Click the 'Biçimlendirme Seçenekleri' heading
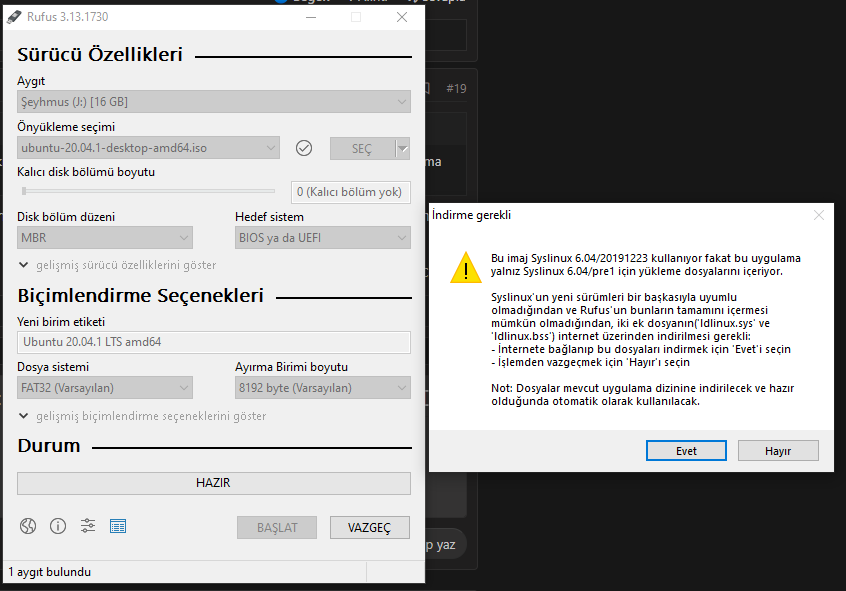 [140, 296]
